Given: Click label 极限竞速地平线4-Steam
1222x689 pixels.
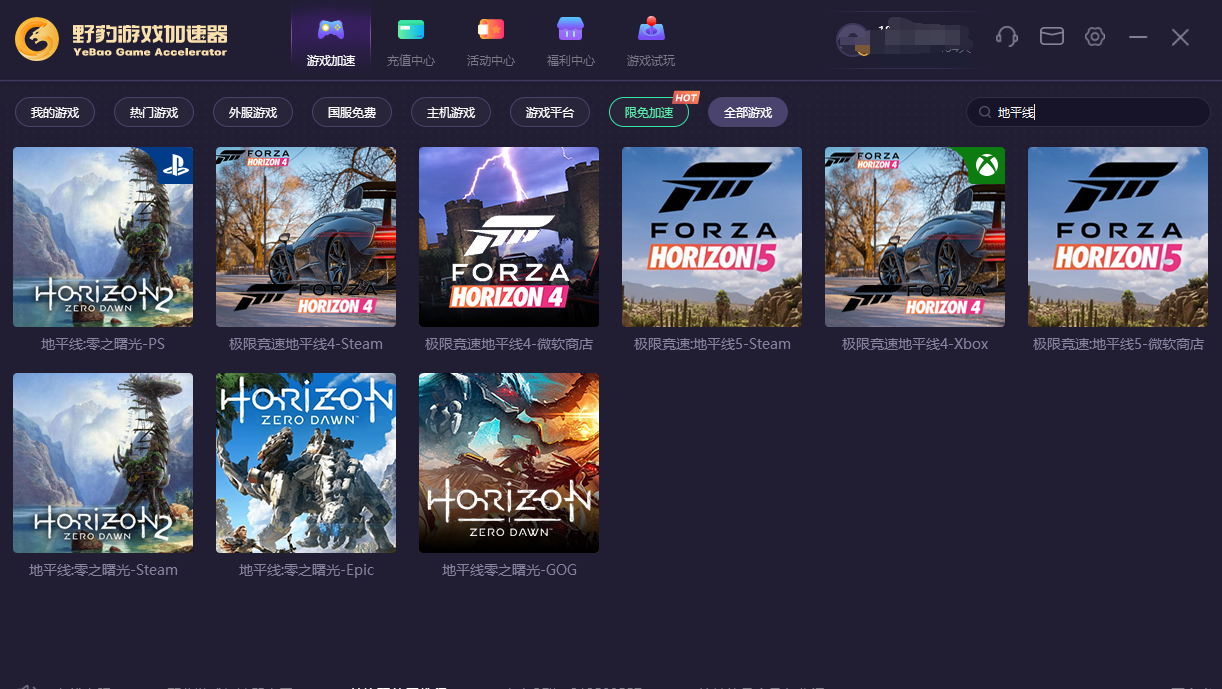Looking at the screenshot, I should pyautogui.click(x=306, y=344).
